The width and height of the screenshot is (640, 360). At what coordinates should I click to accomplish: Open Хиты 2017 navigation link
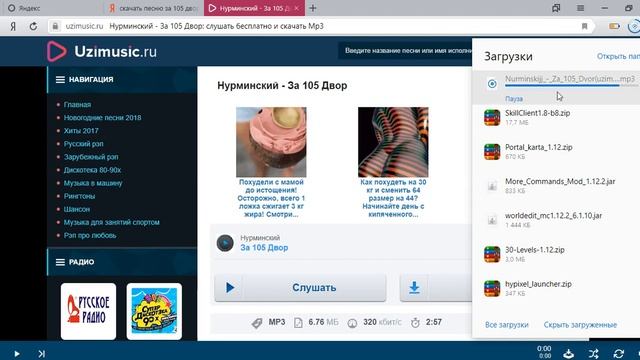[81, 131]
